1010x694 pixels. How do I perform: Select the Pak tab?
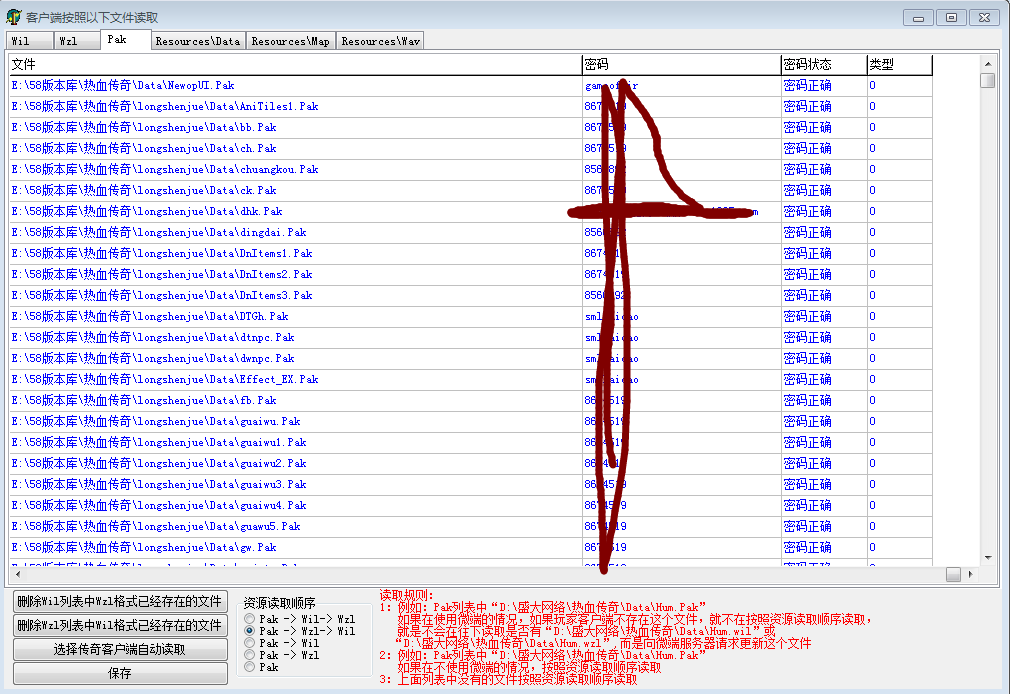point(126,39)
